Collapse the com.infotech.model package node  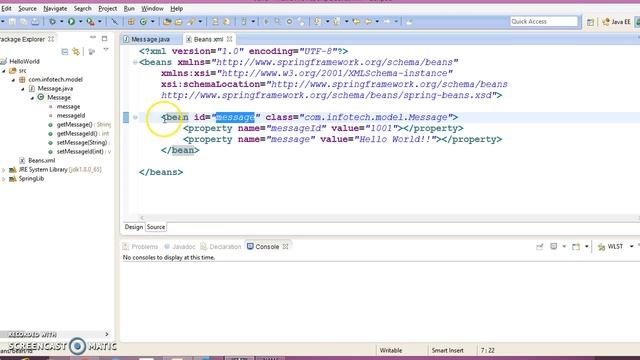pyautogui.click(x=13, y=80)
